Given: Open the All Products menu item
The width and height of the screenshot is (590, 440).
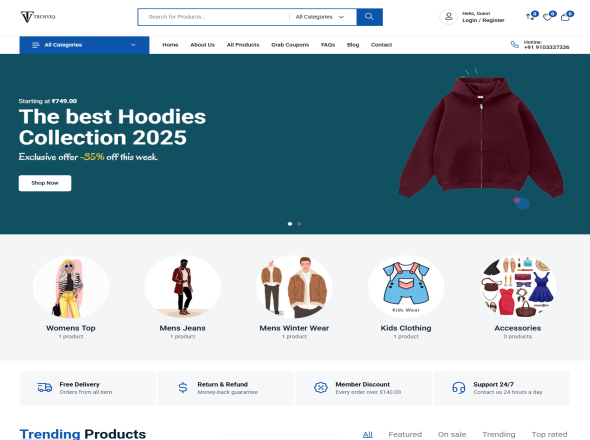Looking at the screenshot, I should 243,45.
